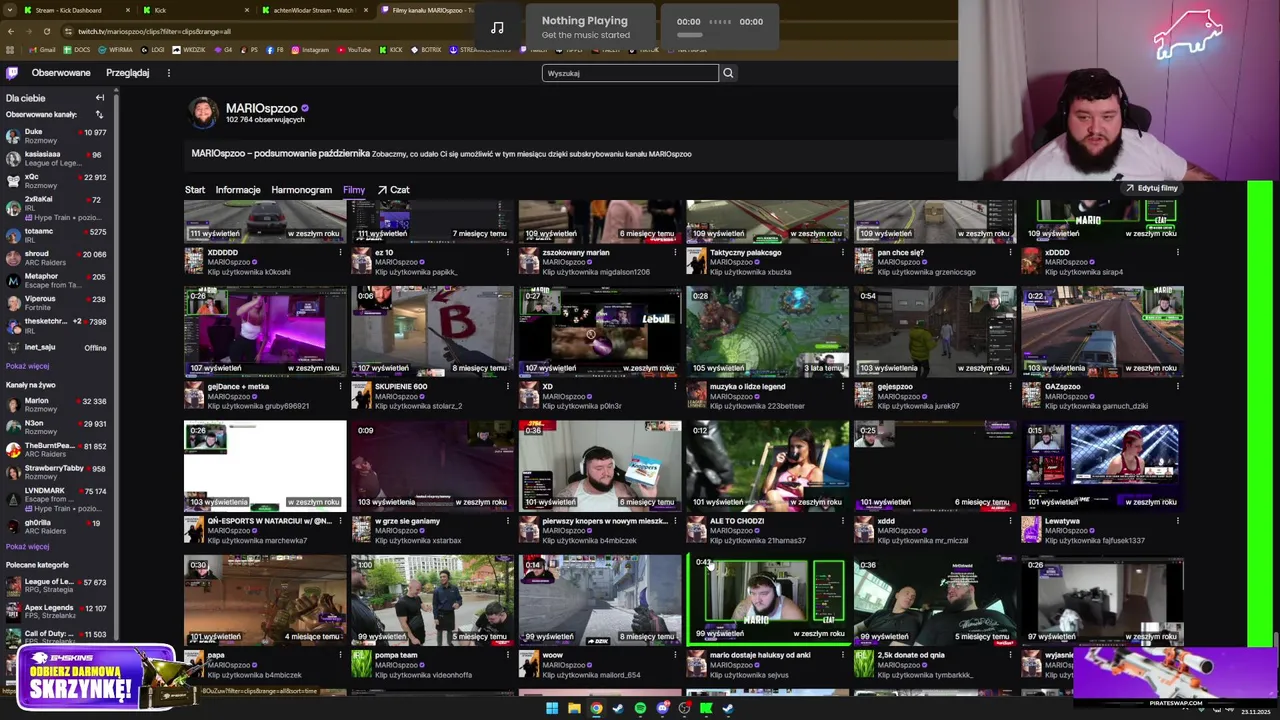The image size is (1280, 720).
Task: Open N3on in live channels
Action: (x=59, y=428)
